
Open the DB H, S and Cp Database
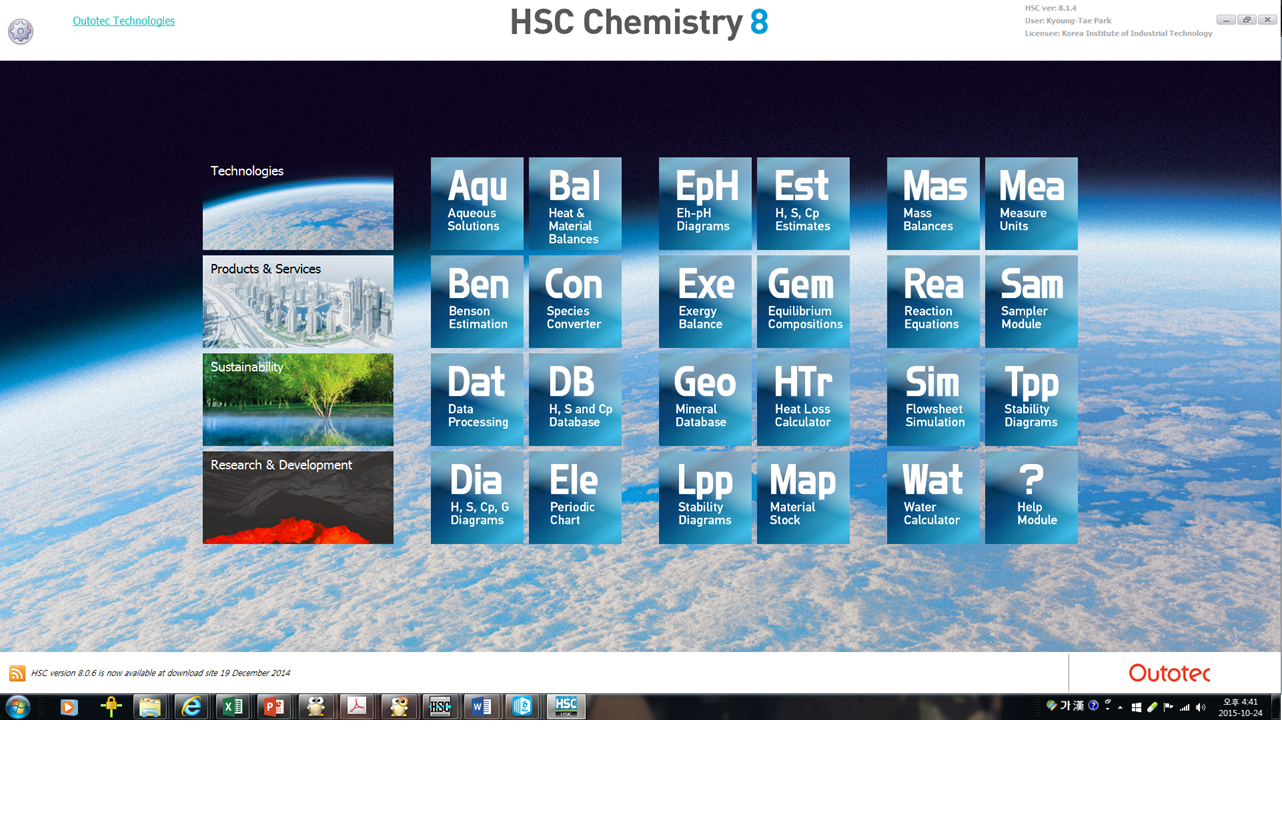click(x=575, y=399)
